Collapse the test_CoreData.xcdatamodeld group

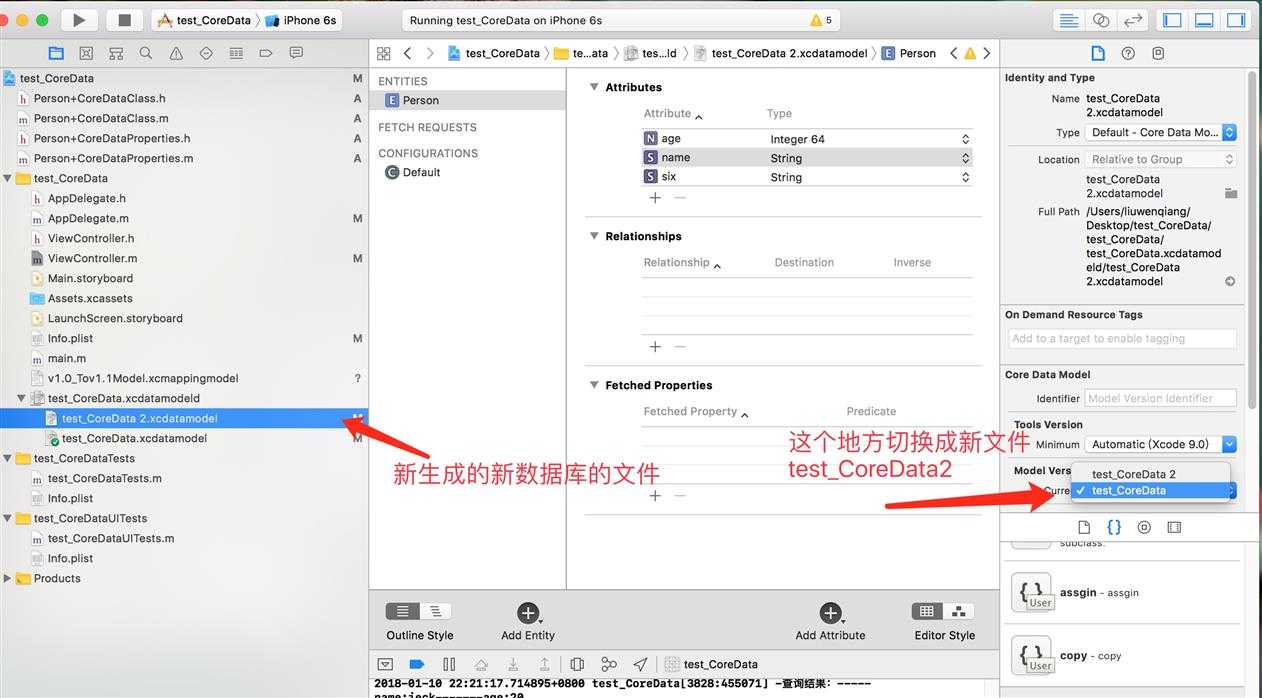point(22,398)
